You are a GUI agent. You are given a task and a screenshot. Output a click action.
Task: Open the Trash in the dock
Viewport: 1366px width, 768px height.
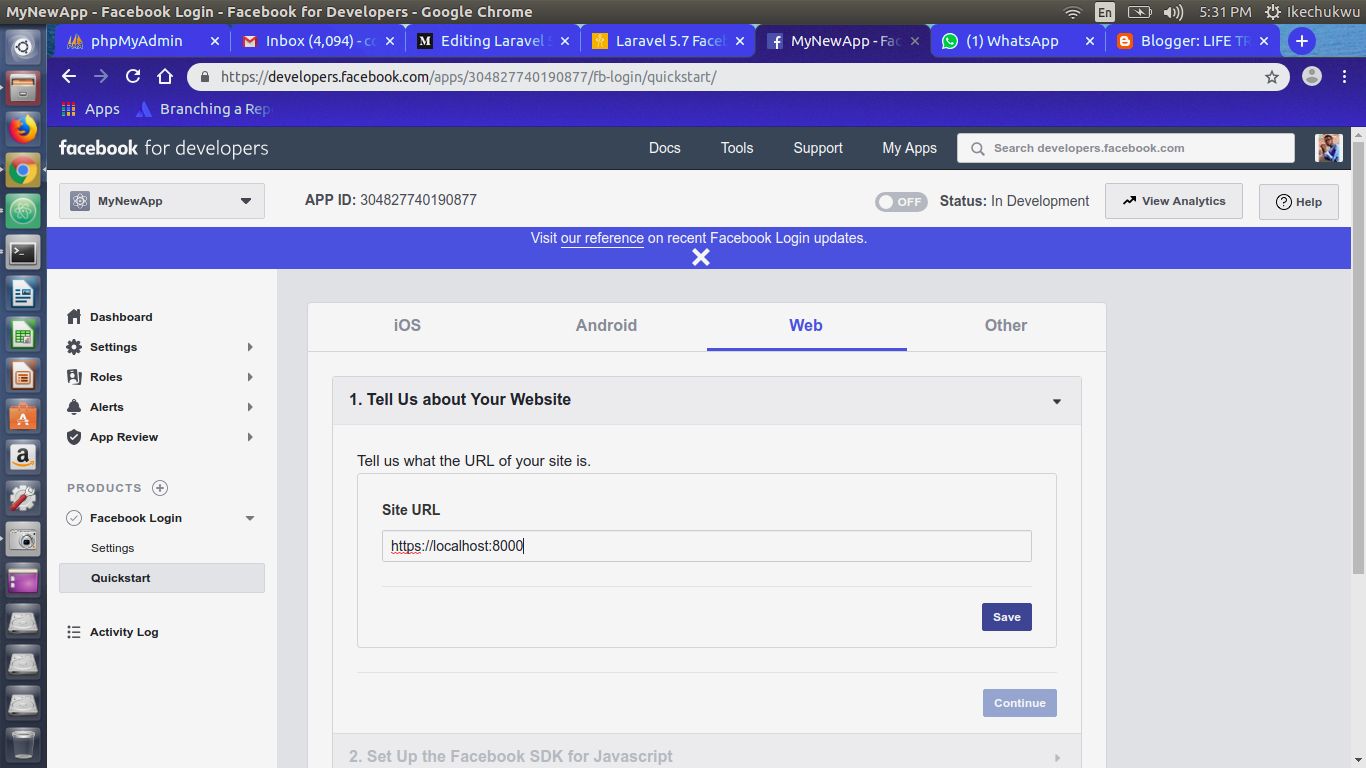[23, 745]
